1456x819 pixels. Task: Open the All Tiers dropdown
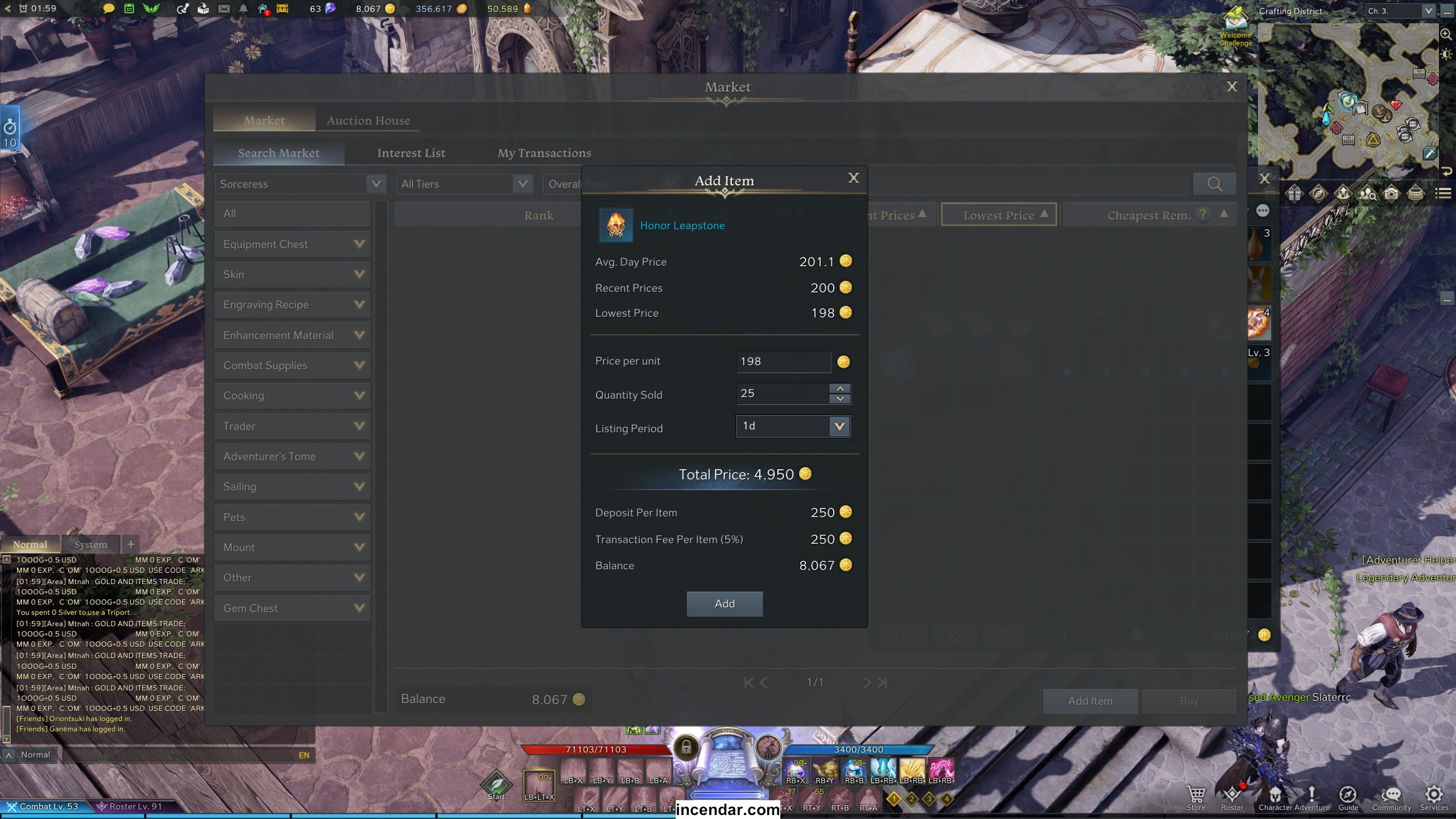[x=464, y=184]
